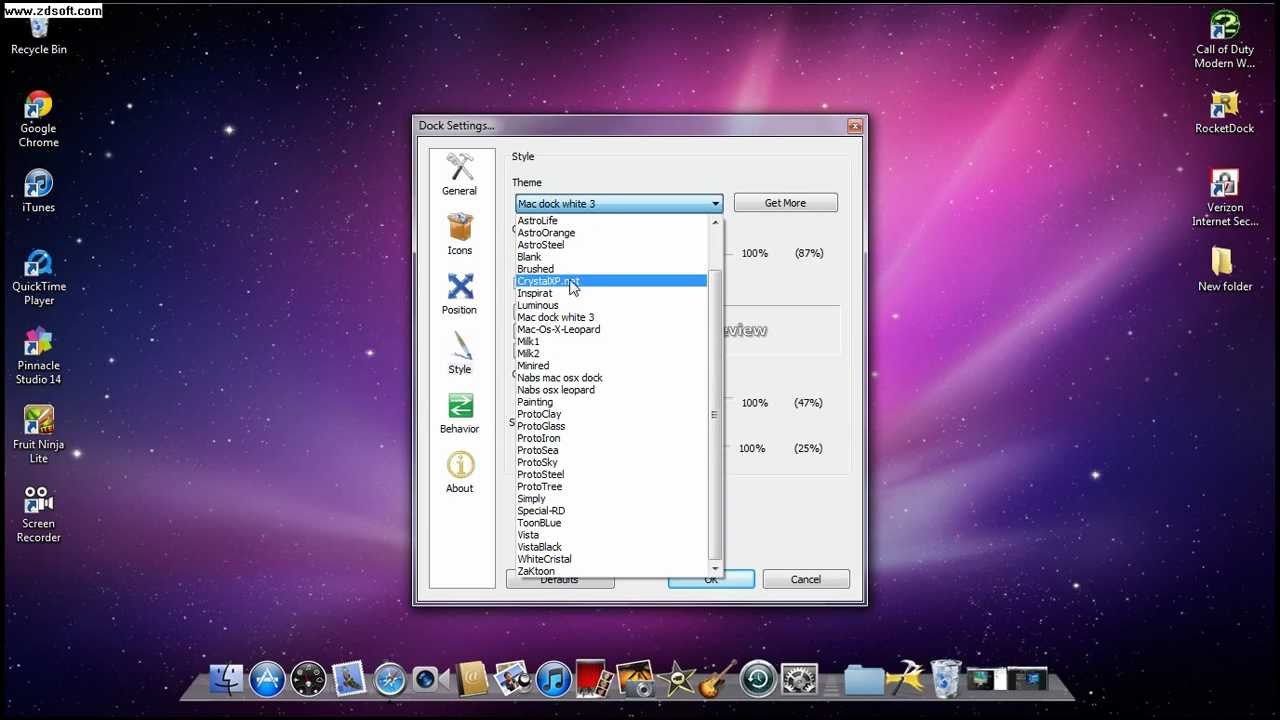
Task: Open Call of Duty Modern Warfare shortcut
Action: pos(1224,40)
